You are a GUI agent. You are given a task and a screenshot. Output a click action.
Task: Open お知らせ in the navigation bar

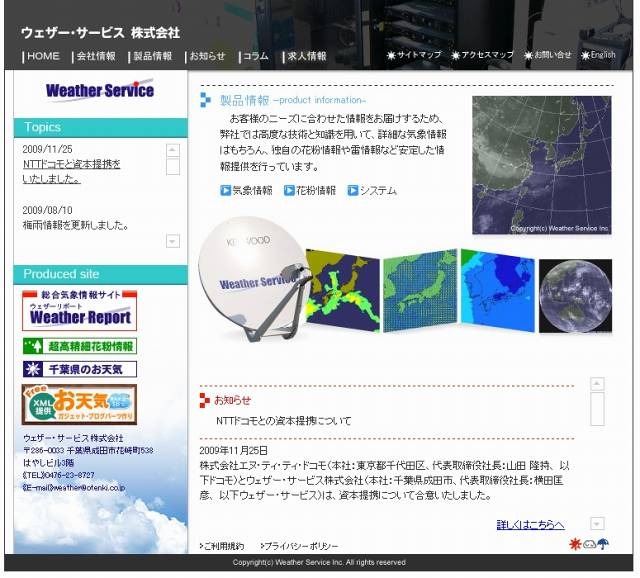207,56
